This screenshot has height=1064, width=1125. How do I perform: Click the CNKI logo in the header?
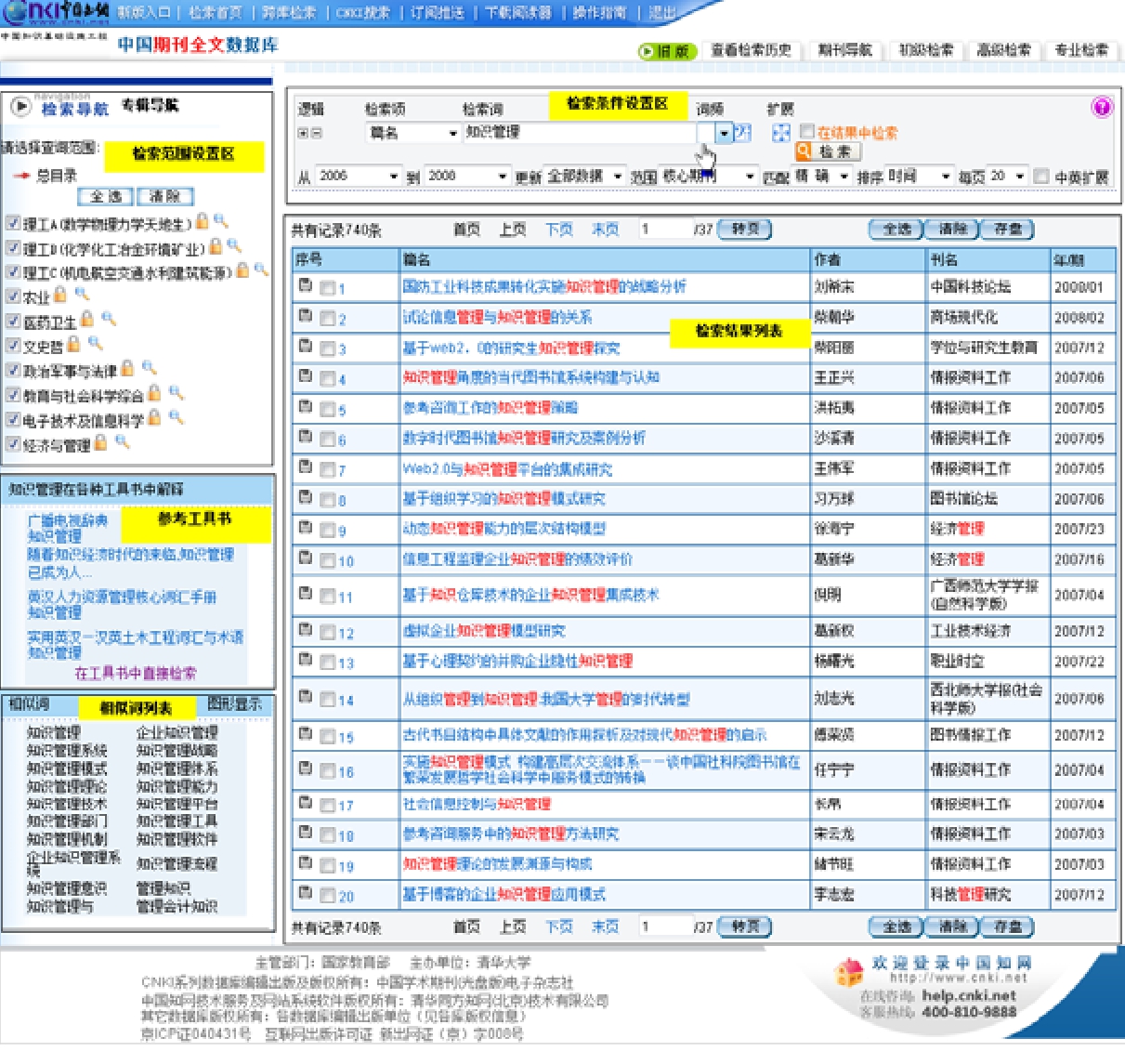(55, 11)
